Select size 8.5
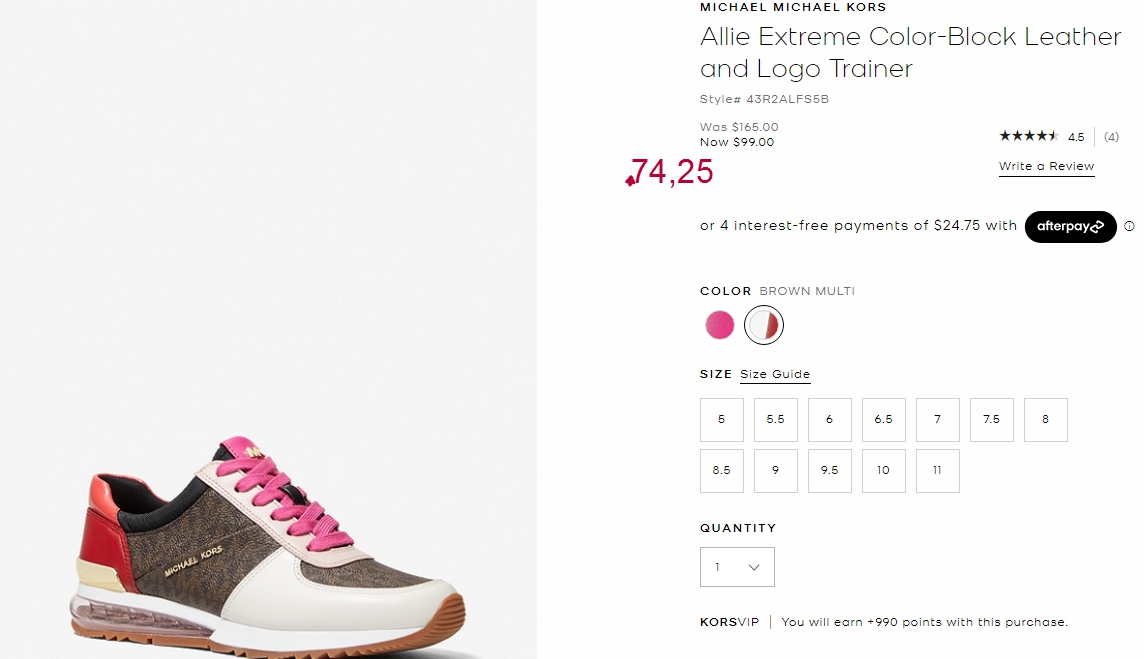The image size is (1144, 659). [722, 471]
